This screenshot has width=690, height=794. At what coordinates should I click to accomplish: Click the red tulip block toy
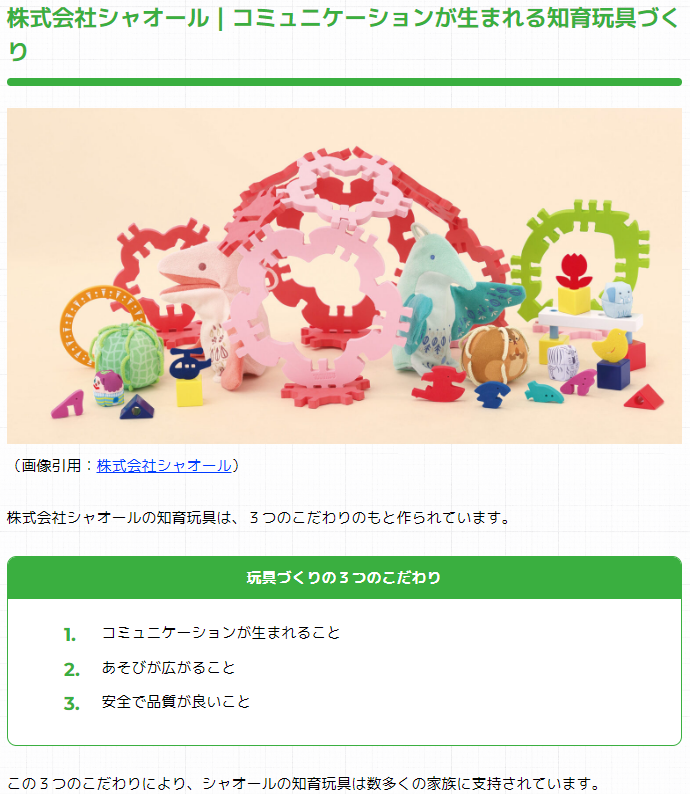(x=574, y=285)
